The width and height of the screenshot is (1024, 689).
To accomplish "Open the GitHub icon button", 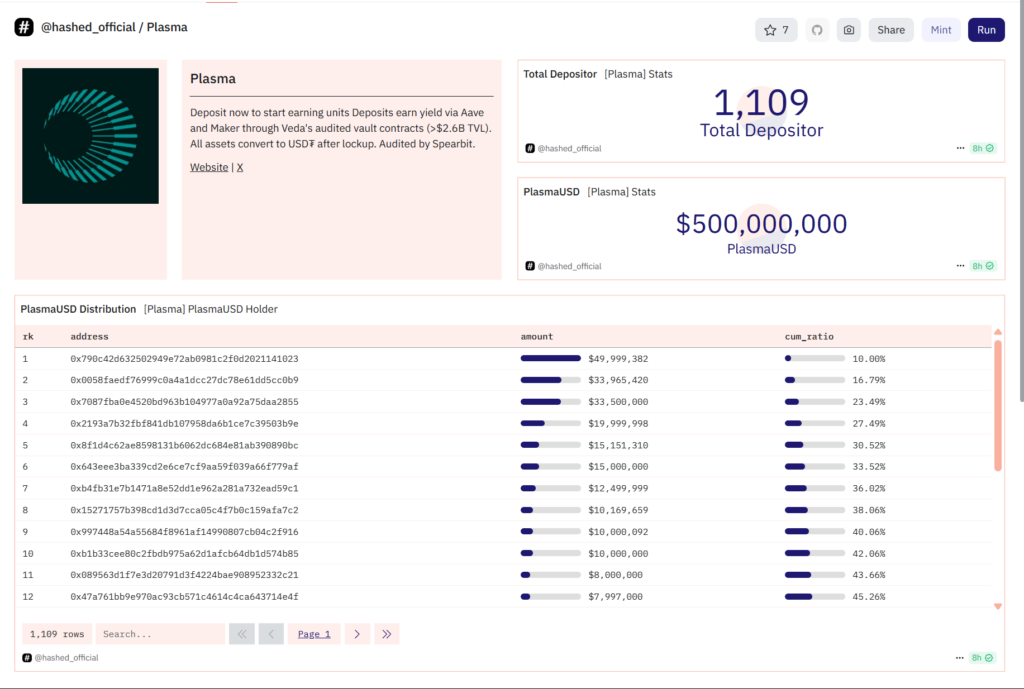I will click(817, 30).
